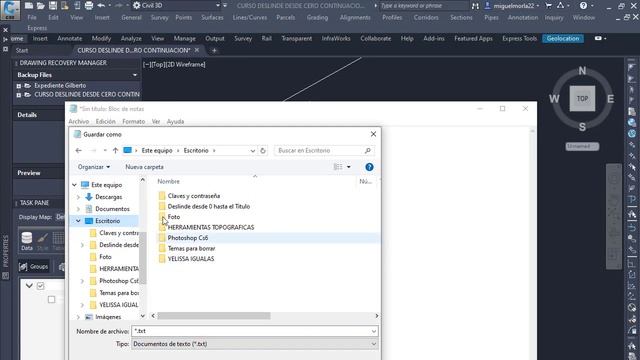Viewport: 640px width, 360px height.
Task: Click the Nombre column header in file list
Action: tap(169, 181)
